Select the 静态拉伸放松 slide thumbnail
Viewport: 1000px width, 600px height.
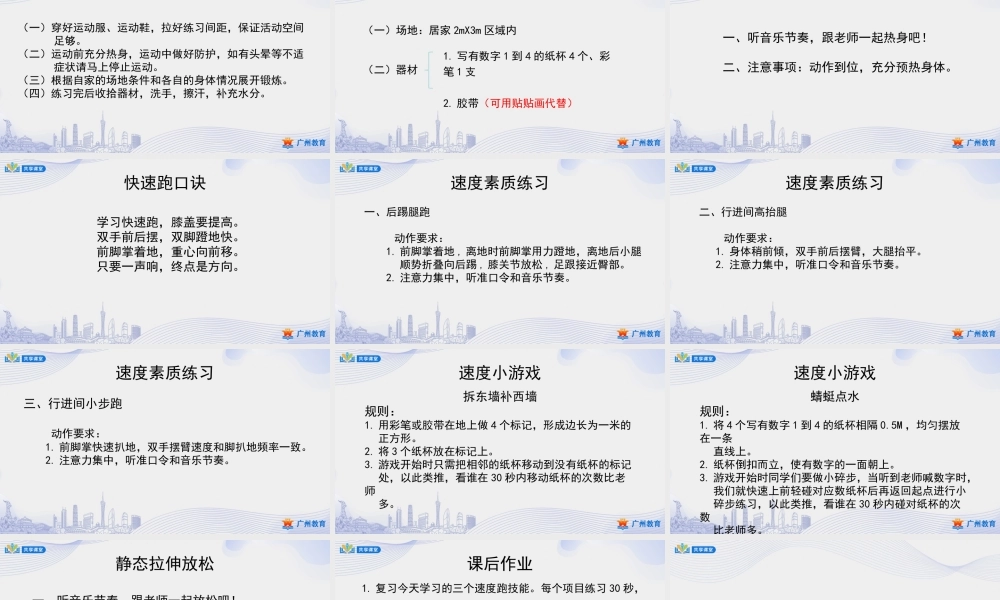coord(166,575)
